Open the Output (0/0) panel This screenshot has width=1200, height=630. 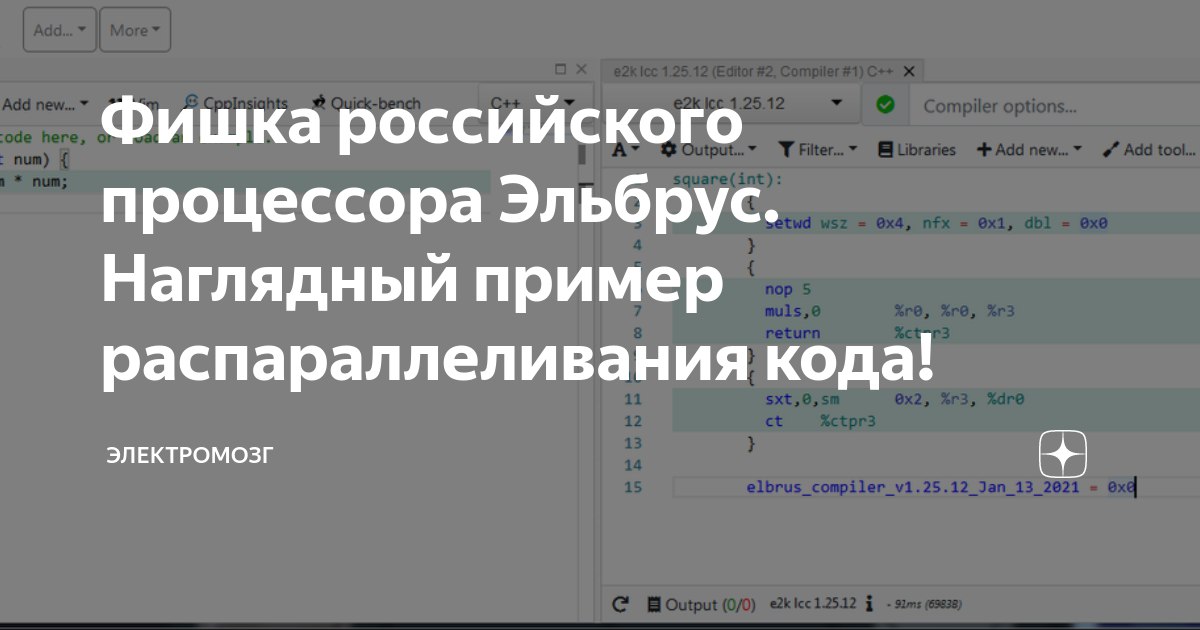701,604
